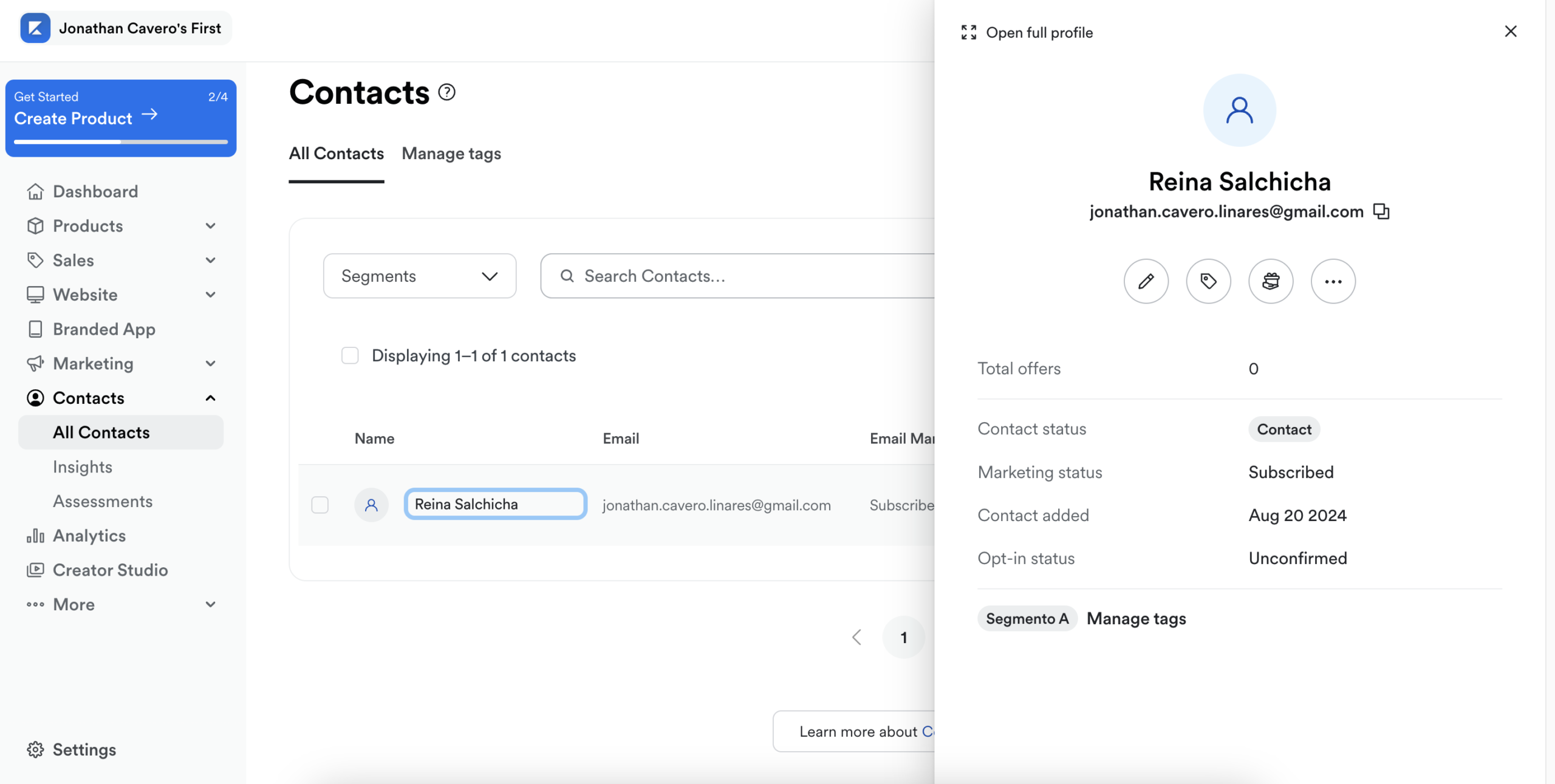Click the Segmento A tag chip
Screen dimensions: 1555x784
pos(1027,619)
